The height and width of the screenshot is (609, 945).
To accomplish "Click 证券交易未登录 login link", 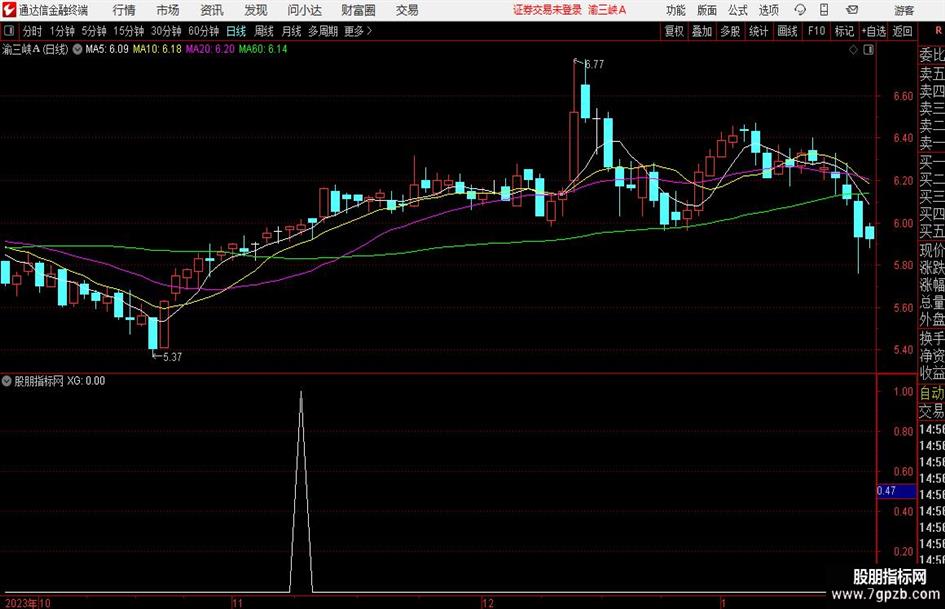I will tap(547, 10).
